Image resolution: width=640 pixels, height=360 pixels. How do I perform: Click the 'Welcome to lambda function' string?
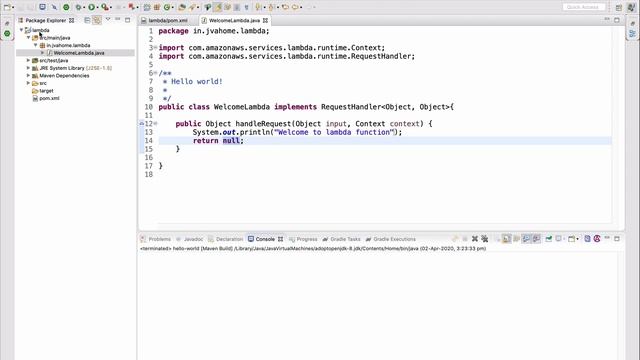pos(333,132)
